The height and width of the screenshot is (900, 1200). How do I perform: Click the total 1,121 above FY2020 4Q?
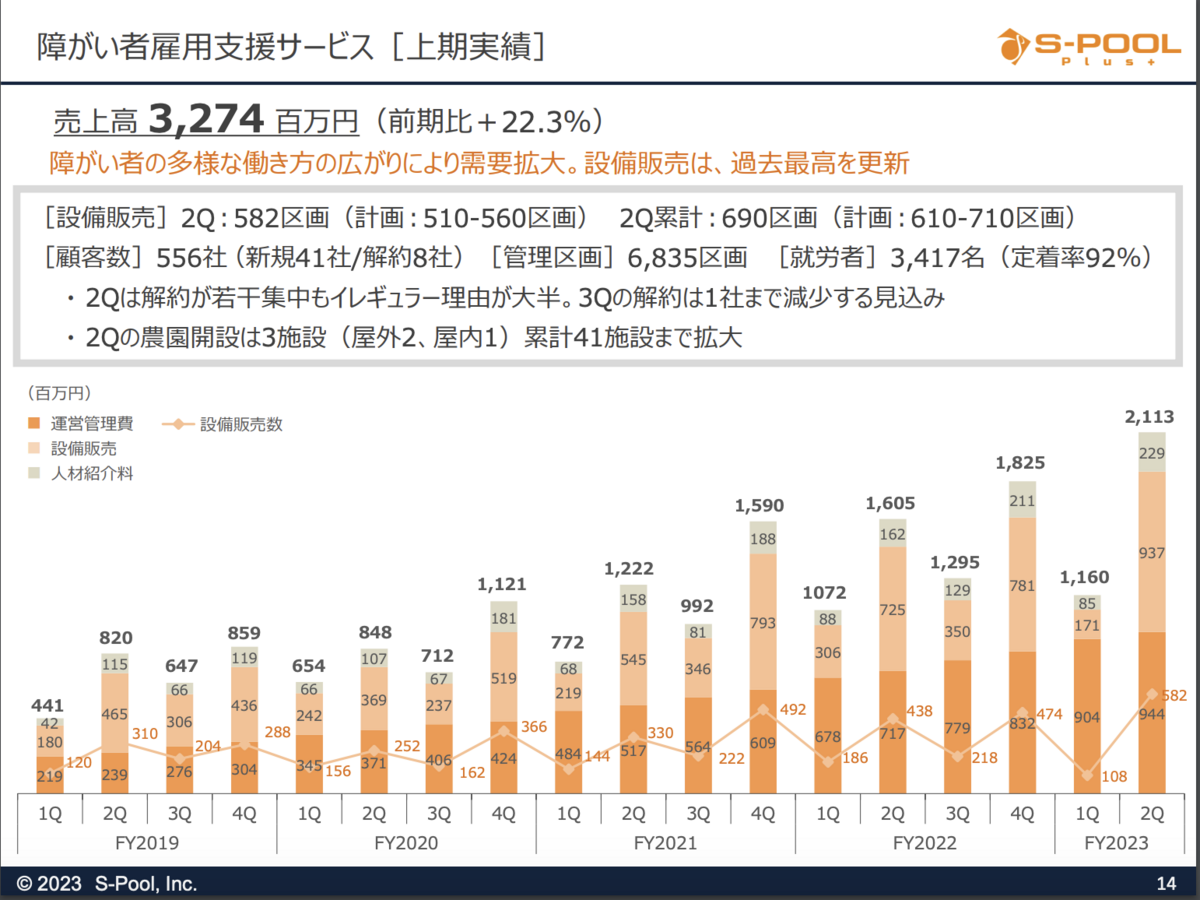pyautogui.click(x=503, y=584)
